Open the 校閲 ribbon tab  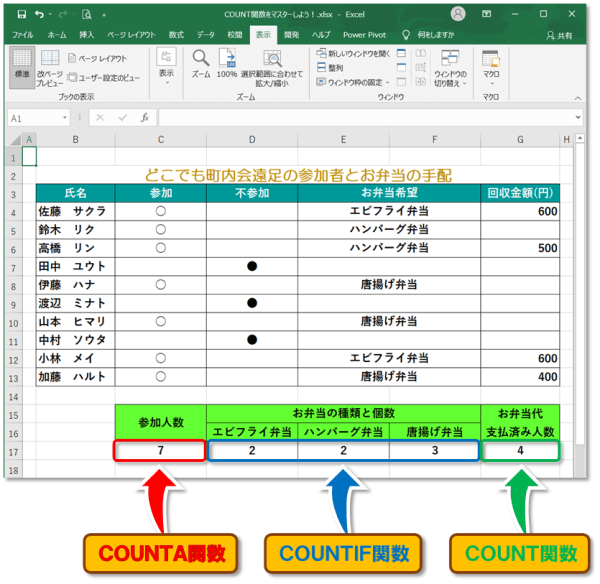[x=235, y=35]
